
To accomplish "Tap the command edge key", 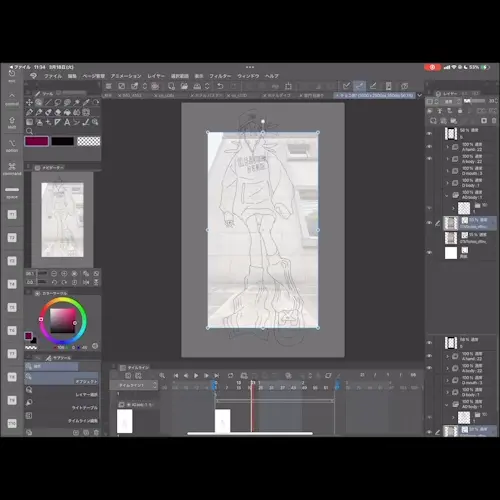I will 12,168.
